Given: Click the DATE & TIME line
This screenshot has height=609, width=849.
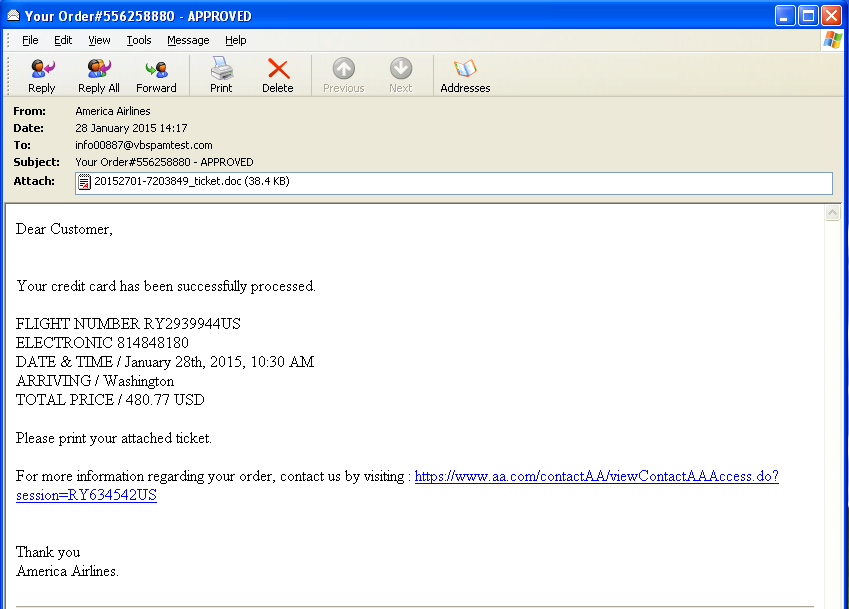Looking at the screenshot, I should 165,362.
